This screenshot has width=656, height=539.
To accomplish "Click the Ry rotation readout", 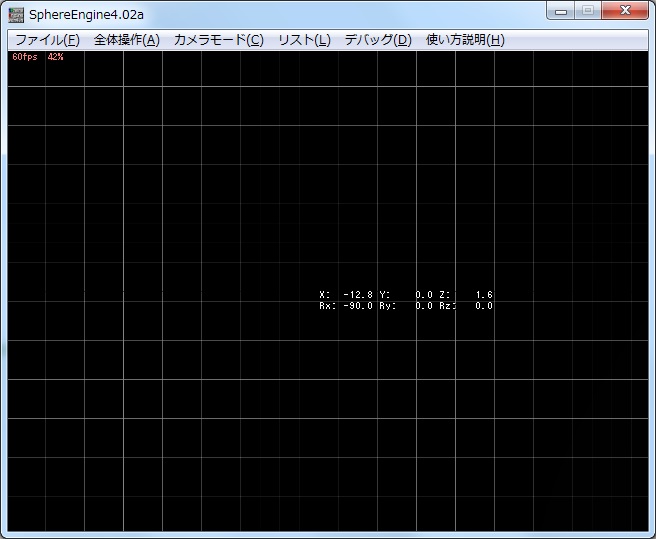I will (x=406, y=306).
